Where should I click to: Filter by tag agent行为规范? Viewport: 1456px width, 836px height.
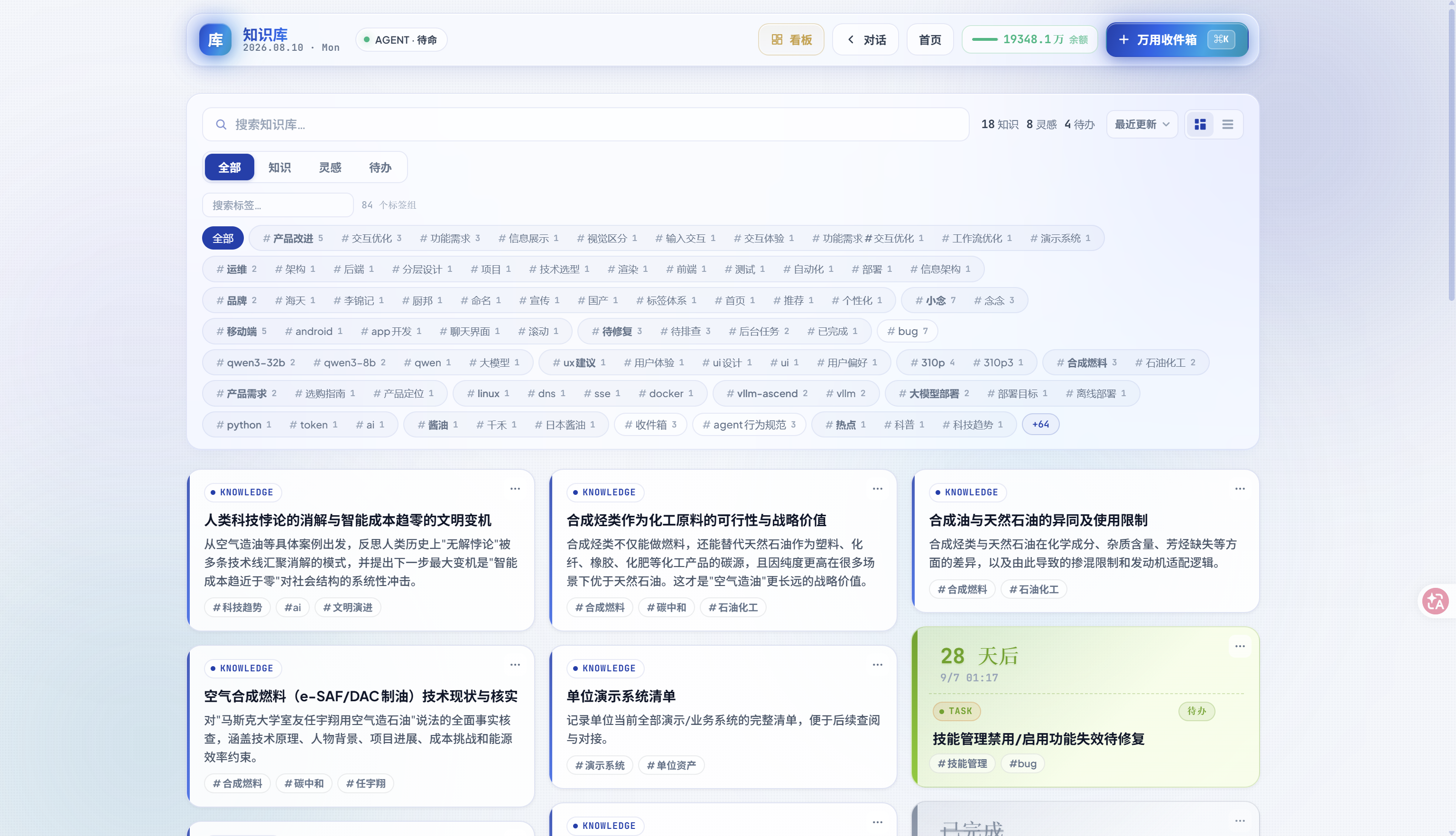(x=749, y=424)
